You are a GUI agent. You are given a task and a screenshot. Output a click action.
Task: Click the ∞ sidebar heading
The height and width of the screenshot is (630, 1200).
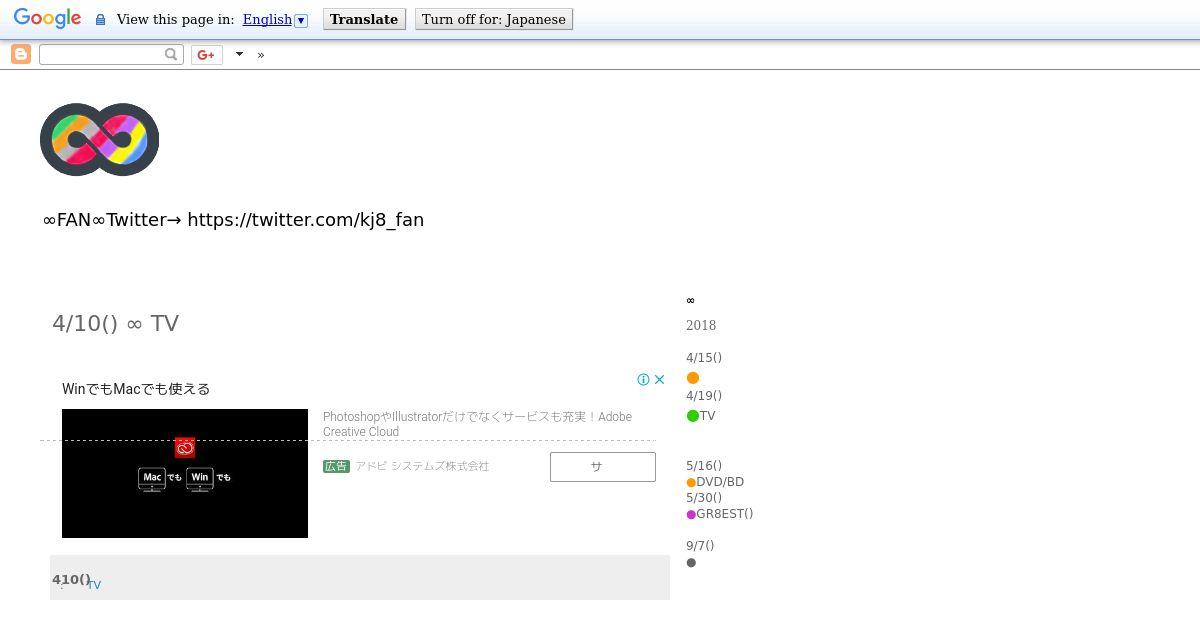[x=690, y=300]
